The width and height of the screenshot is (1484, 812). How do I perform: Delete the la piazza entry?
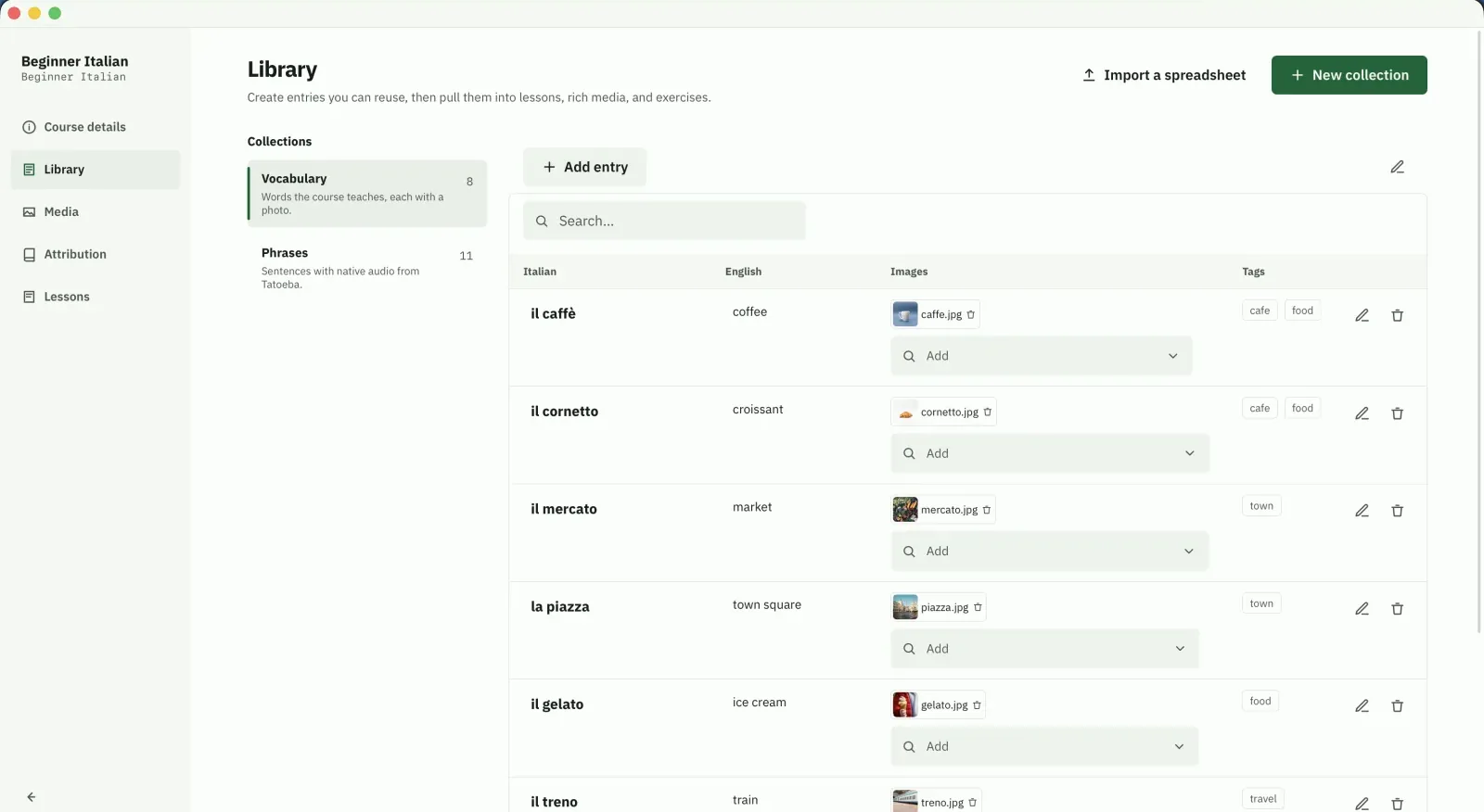(x=1397, y=609)
